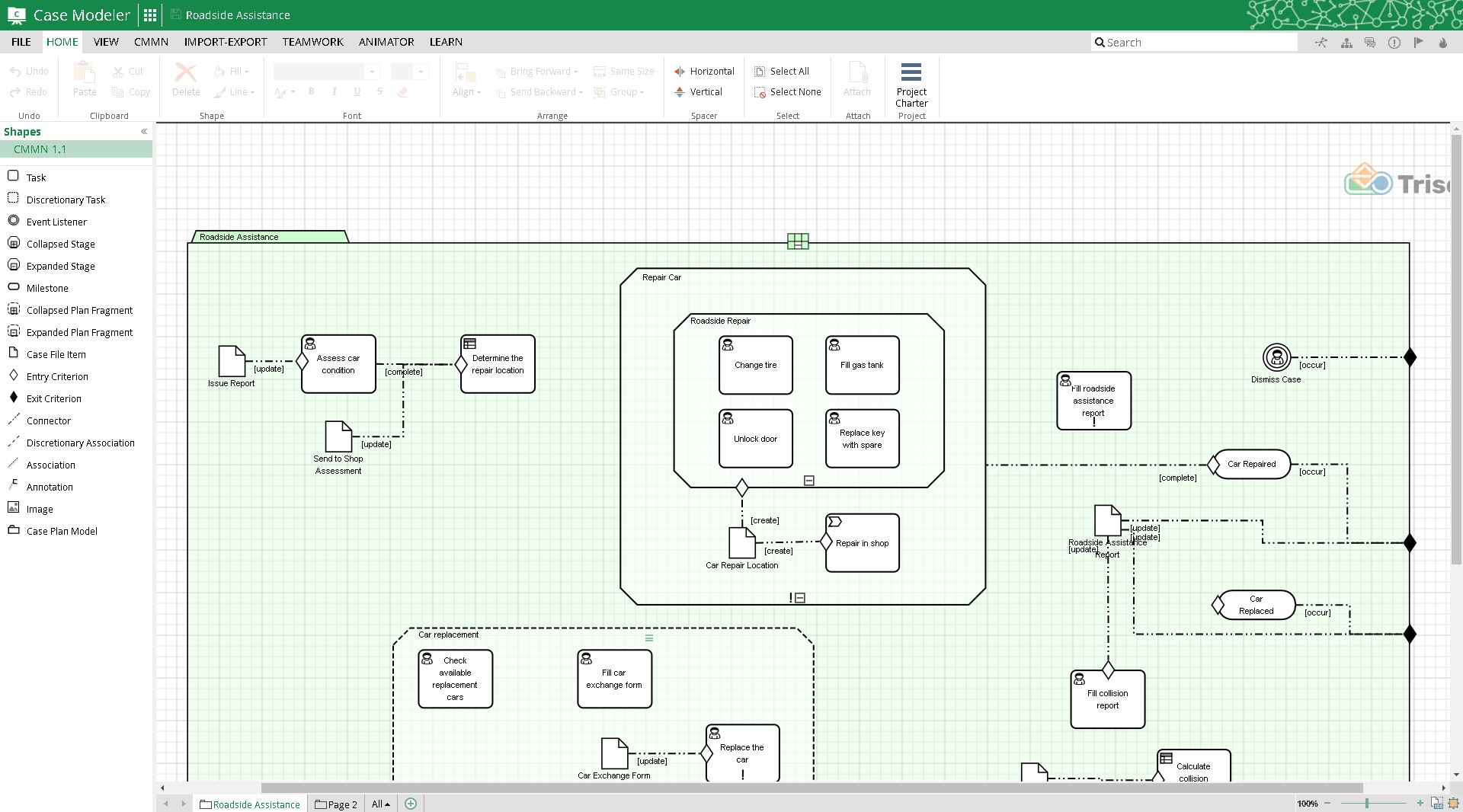Click zoom out minus button
The image size is (1463, 812).
pyautogui.click(x=1327, y=803)
